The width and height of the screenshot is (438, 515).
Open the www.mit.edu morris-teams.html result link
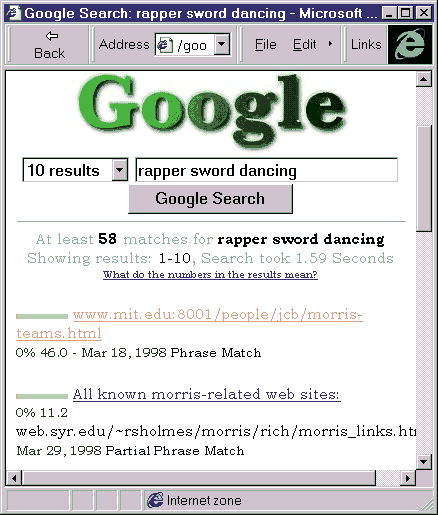point(189,324)
